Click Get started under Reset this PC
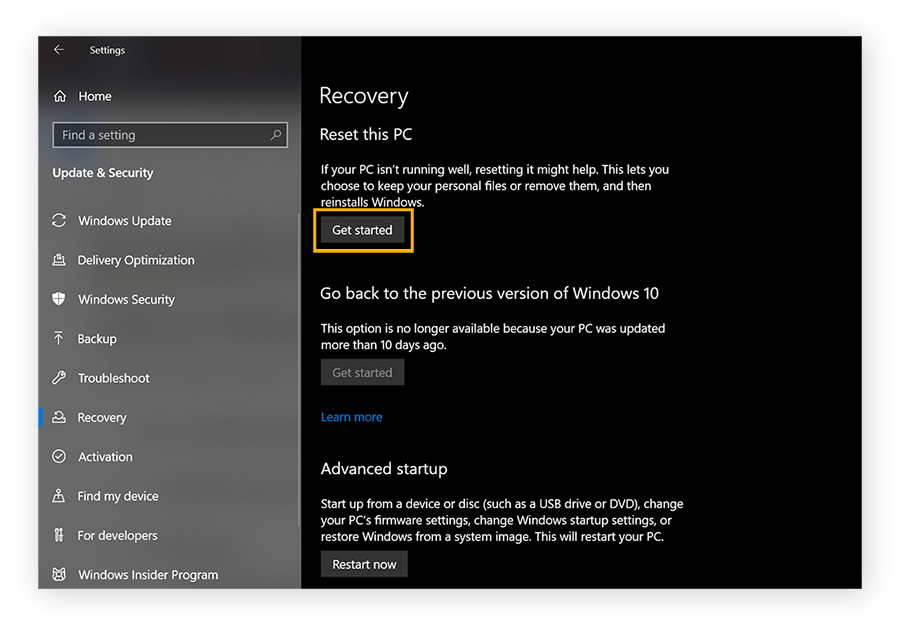The width and height of the screenshot is (900, 625). [x=362, y=230]
